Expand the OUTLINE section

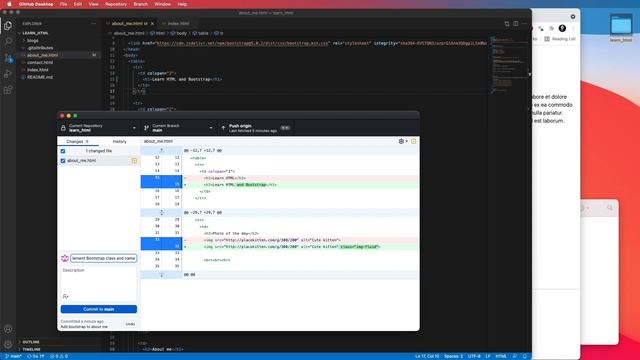coord(31,342)
